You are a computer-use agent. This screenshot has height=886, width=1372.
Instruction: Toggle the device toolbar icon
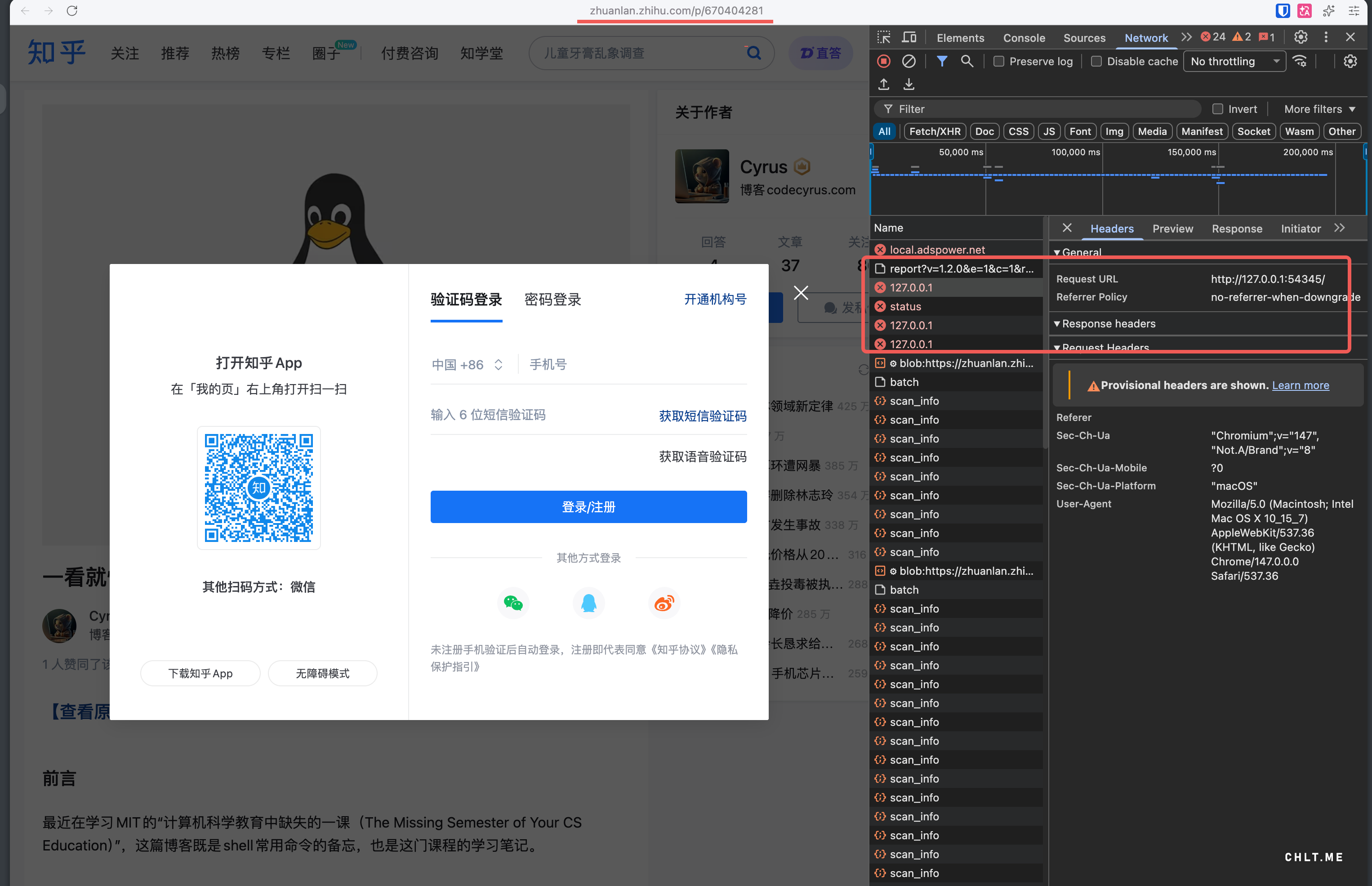909,37
